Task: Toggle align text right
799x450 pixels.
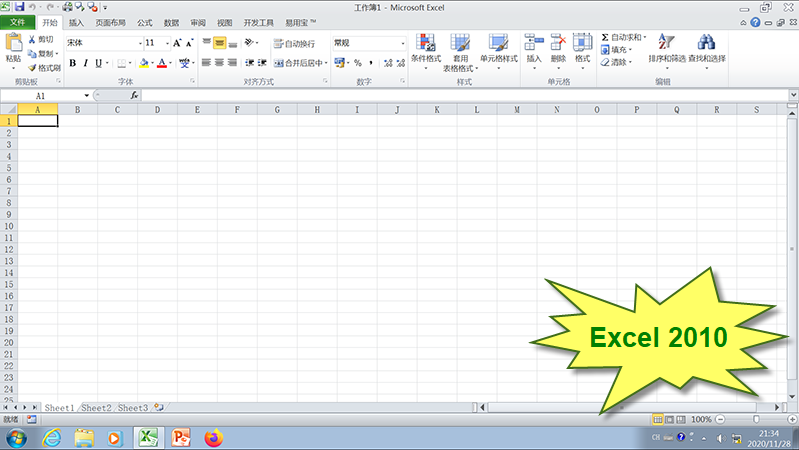Action: click(x=232, y=63)
